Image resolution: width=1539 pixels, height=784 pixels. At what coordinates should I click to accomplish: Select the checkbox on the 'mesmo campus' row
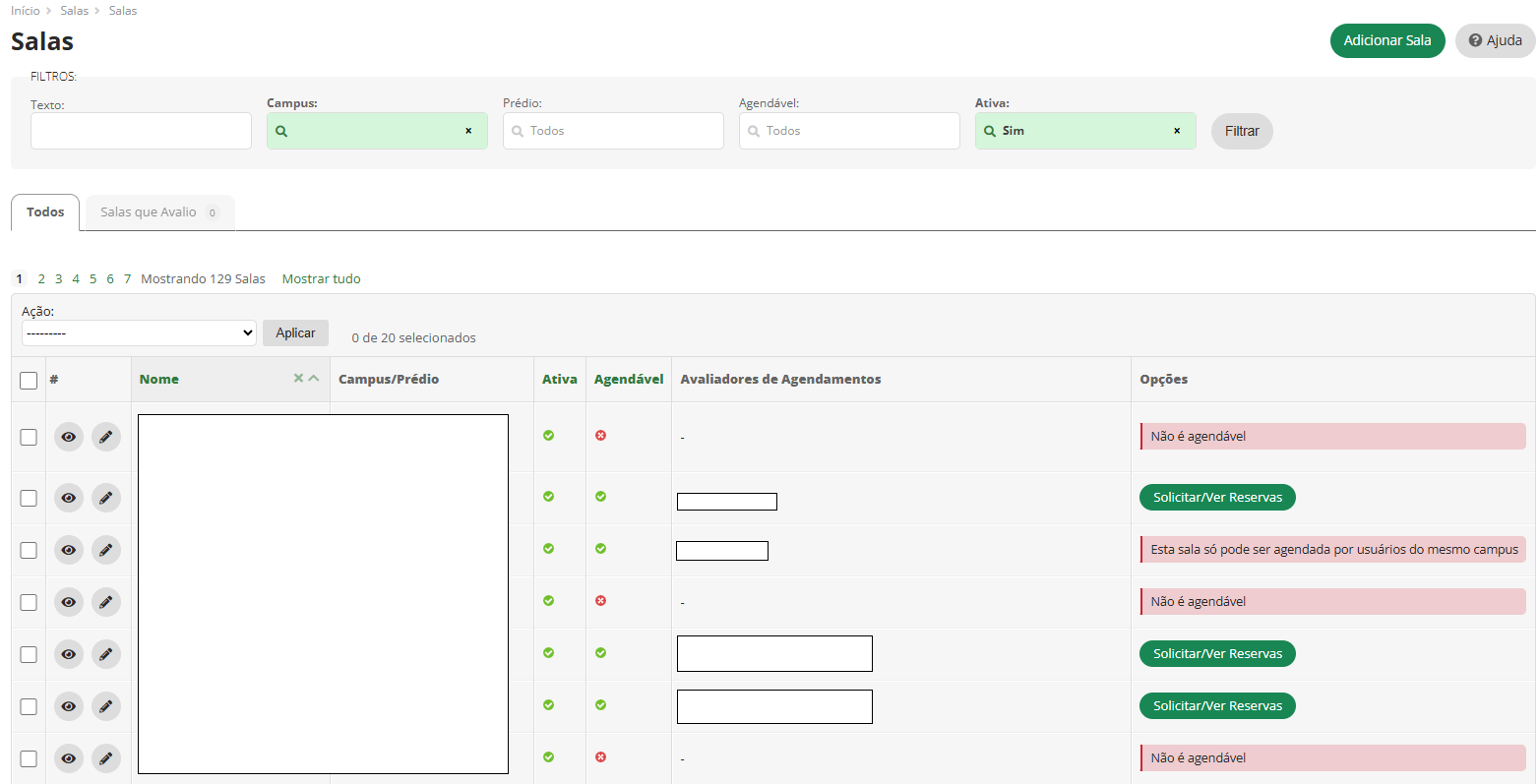(29, 550)
